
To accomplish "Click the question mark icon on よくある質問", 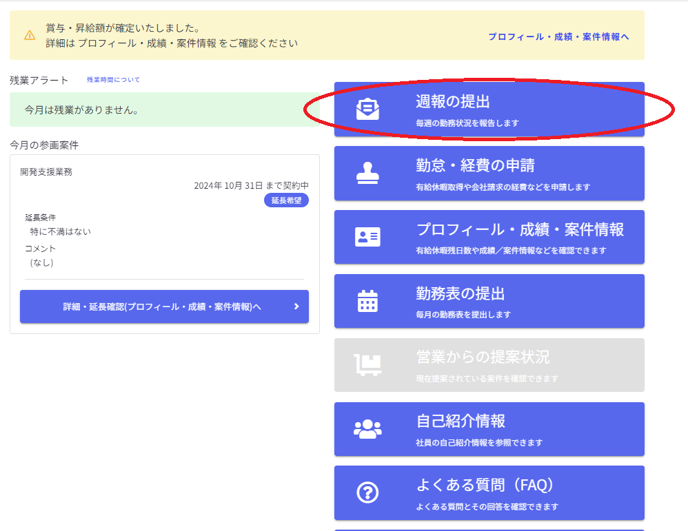I will tap(368, 492).
